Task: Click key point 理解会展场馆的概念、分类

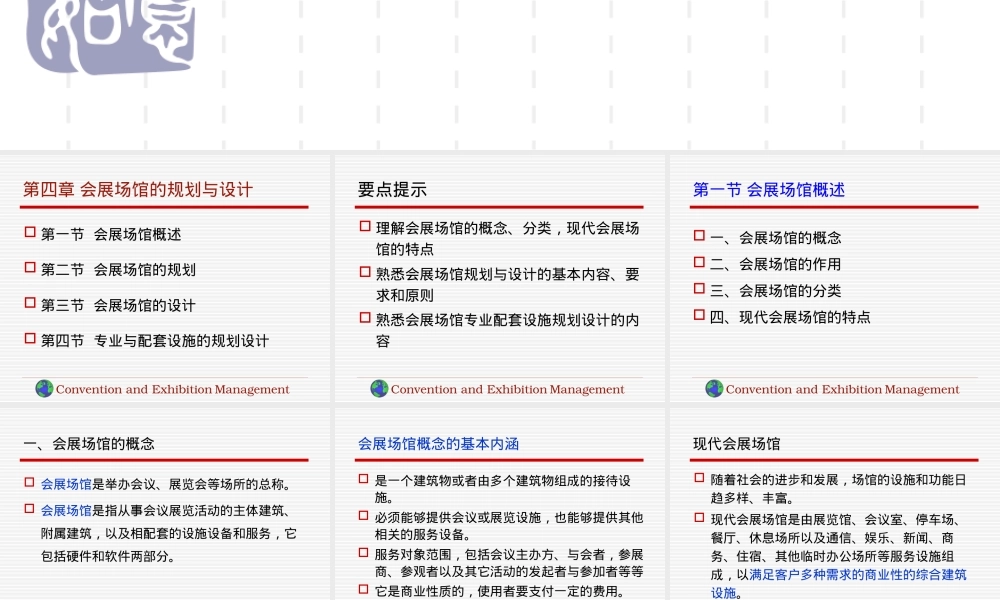Action: coord(508,238)
